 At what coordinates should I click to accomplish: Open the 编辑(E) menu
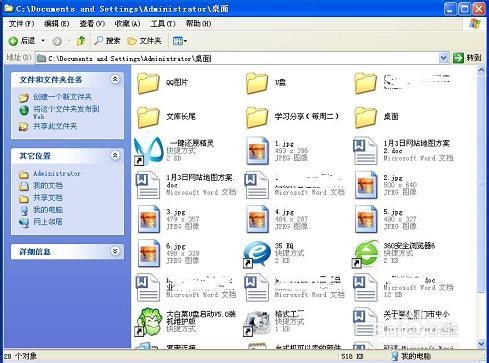[56, 24]
